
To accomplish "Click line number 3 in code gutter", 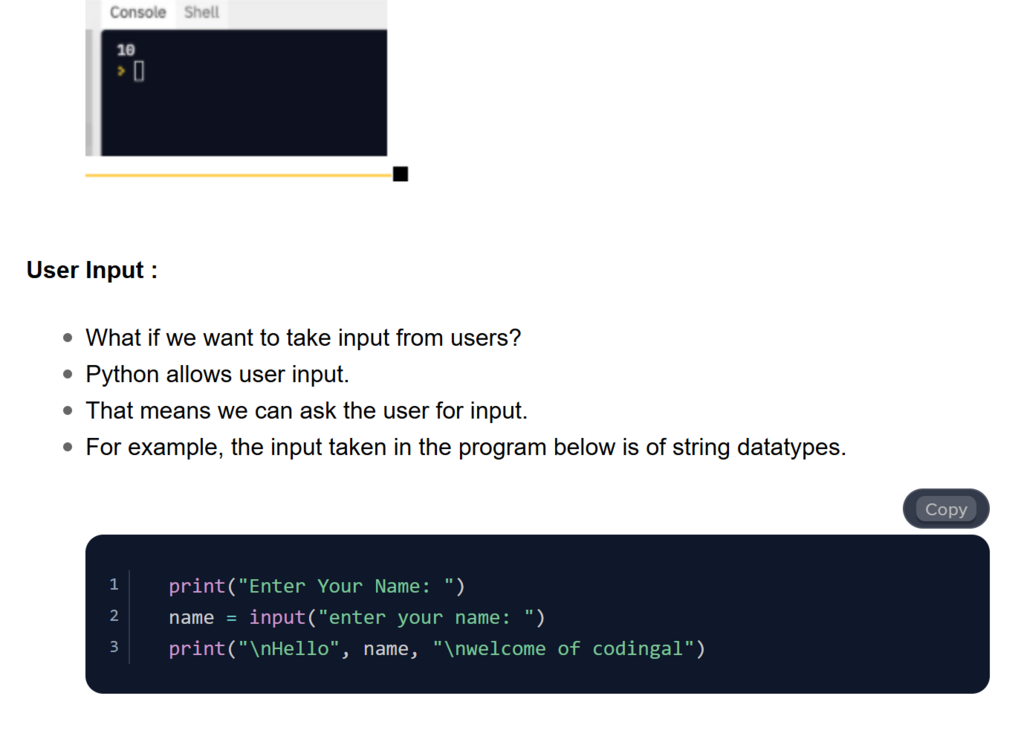I will click(114, 647).
